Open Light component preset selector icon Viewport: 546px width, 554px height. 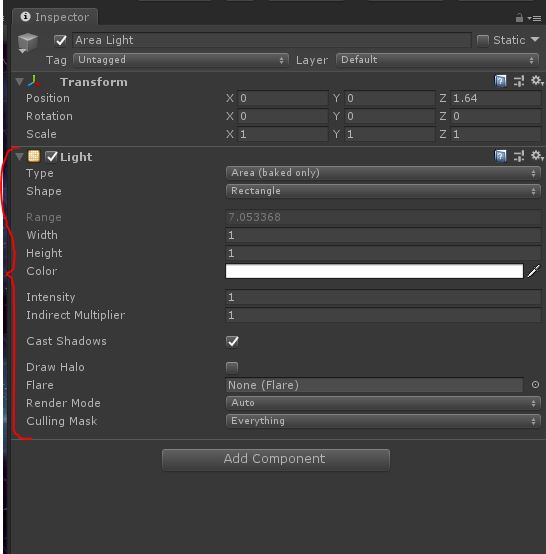click(x=519, y=156)
